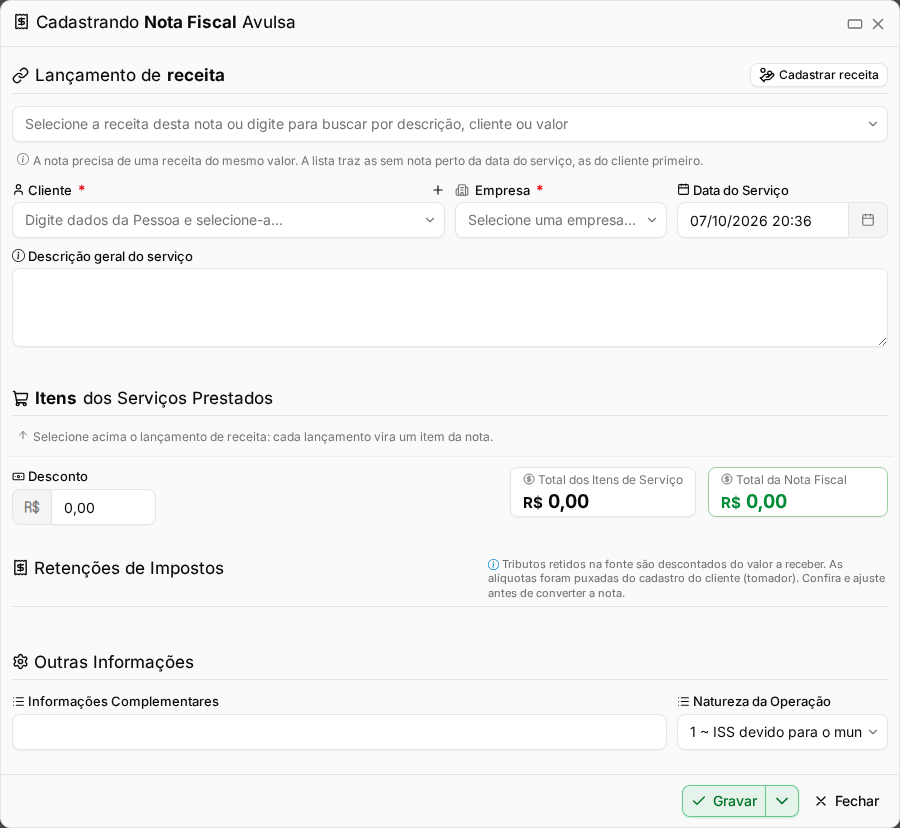Viewport: 900px width, 828px height.
Task: Close the dialog with the X icon
Action: tap(878, 24)
